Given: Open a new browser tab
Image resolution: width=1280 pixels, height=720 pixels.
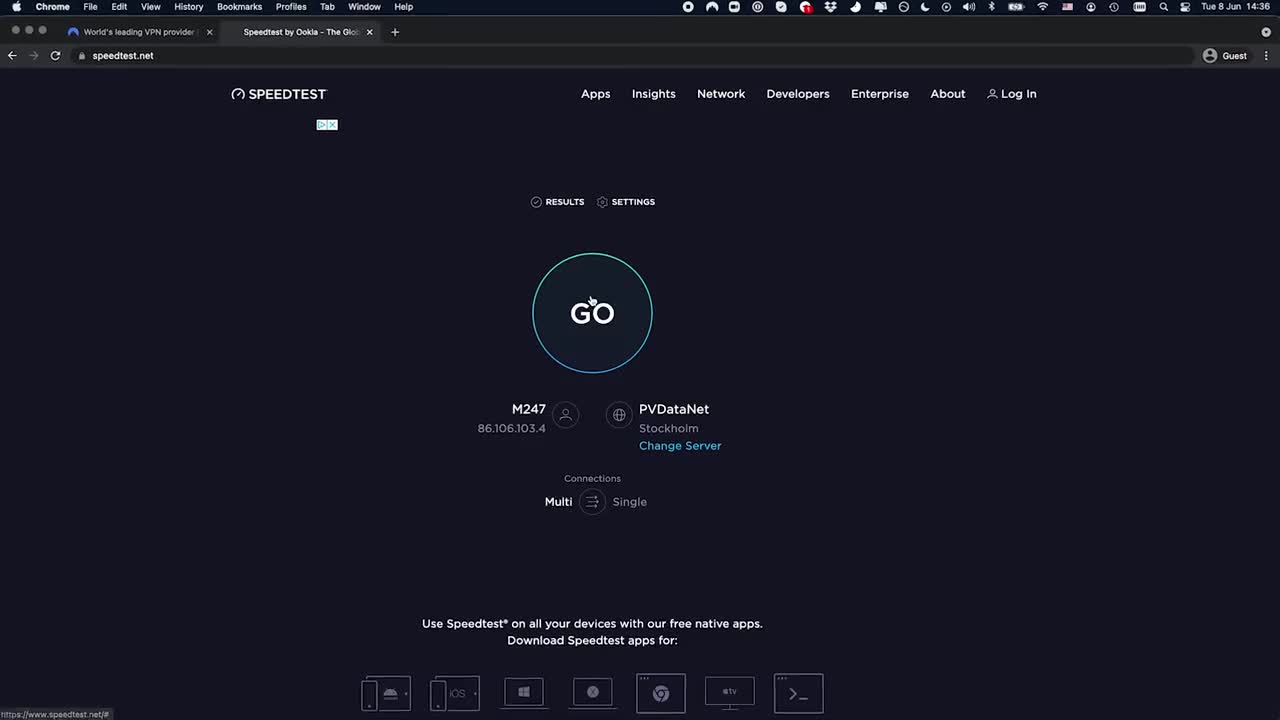Looking at the screenshot, I should click(x=395, y=32).
